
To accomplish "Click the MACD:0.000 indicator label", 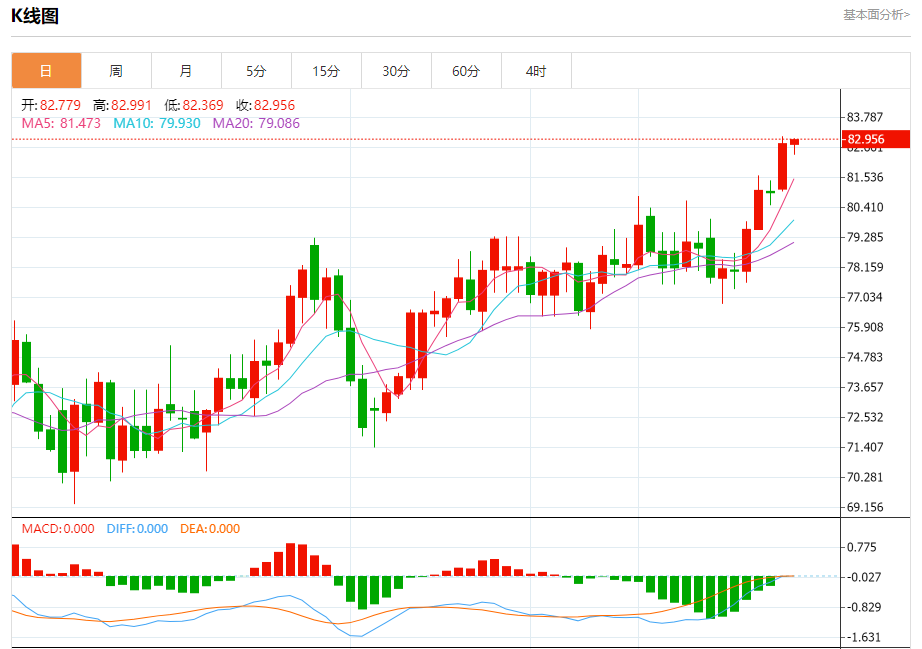I will tap(58, 528).
